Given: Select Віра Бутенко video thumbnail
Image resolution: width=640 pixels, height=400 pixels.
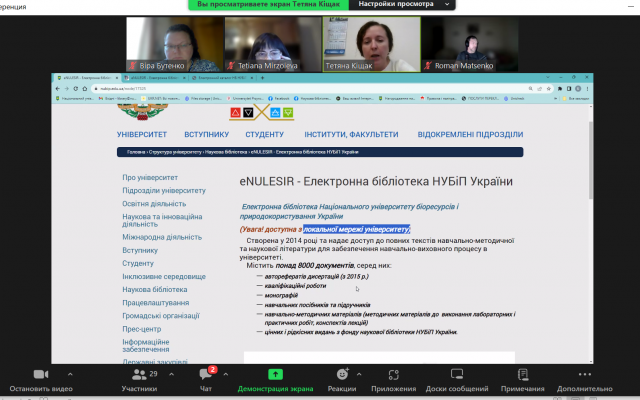Looking at the screenshot, I should coord(175,44).
